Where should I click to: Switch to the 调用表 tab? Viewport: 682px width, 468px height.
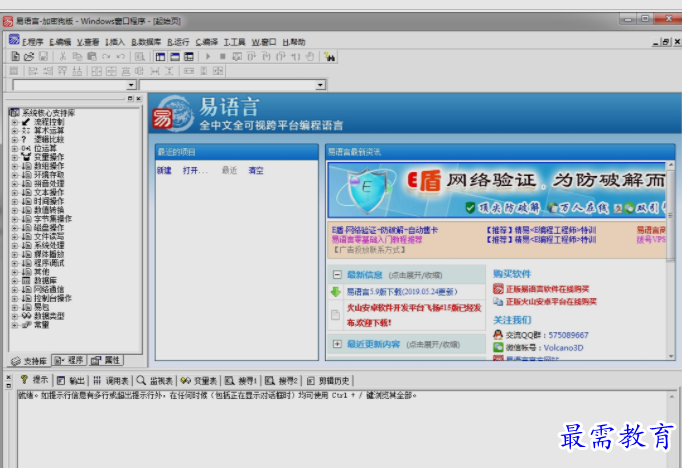[x=111, y=381]
